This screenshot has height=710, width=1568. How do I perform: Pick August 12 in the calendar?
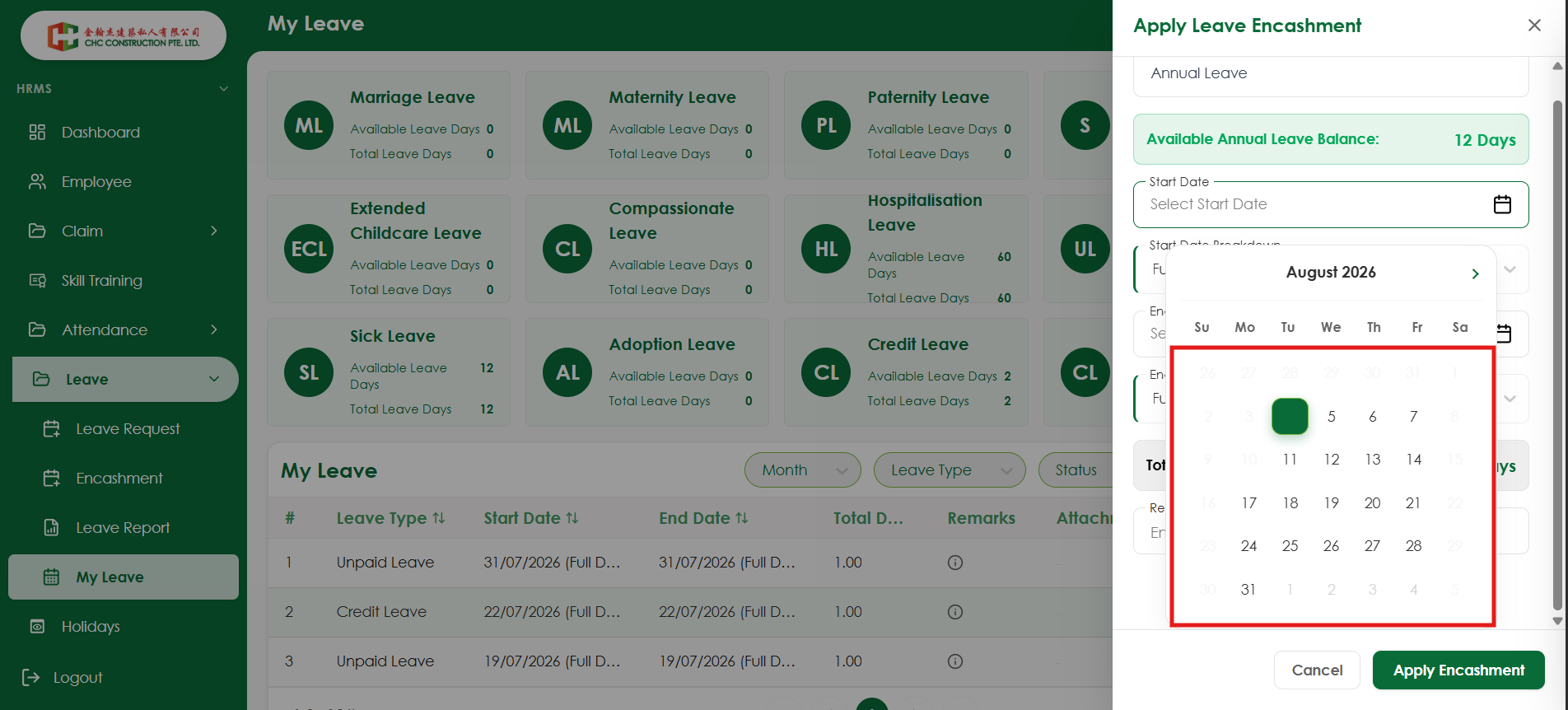click(x=1331, y=459)
